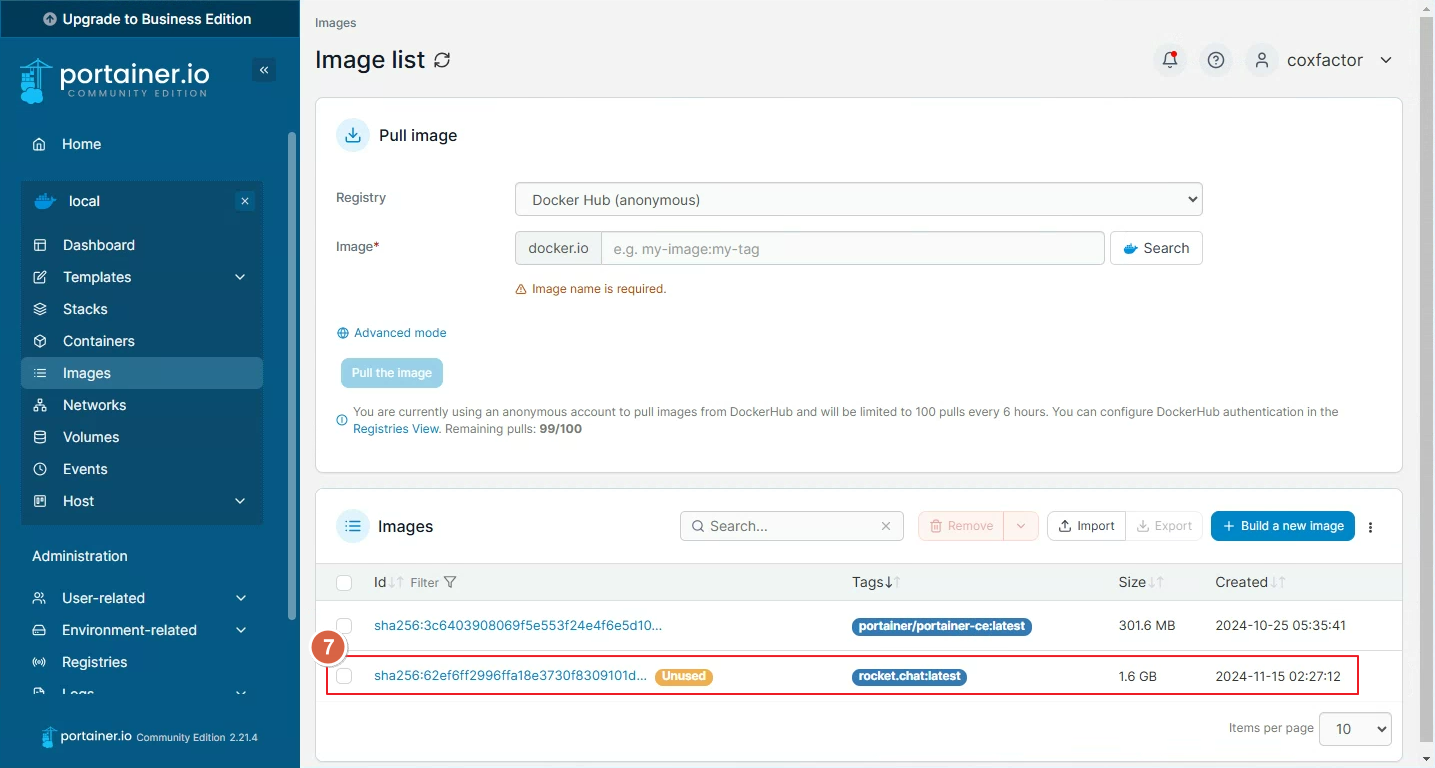Screen dimensions: 1435x768
Task: Focus the images Search field
Action: pyautogui.click(x=792, y=526)
